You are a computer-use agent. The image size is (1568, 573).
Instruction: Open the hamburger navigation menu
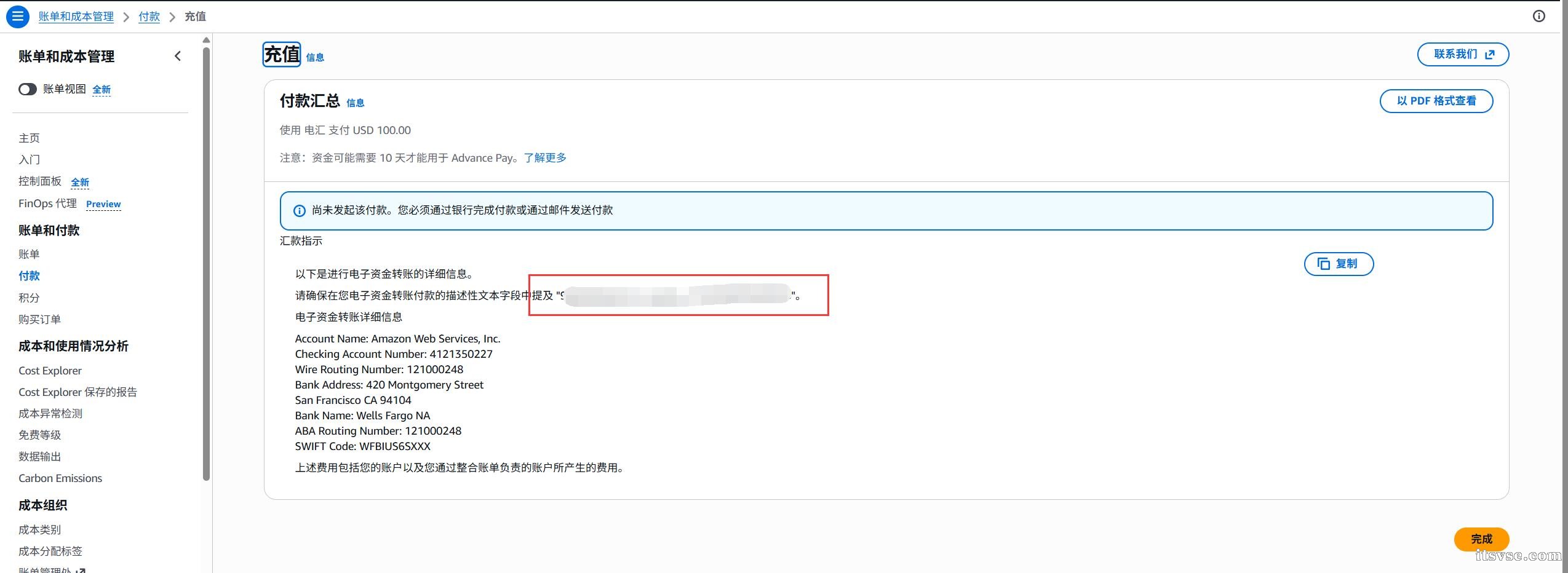click(18, 17)
